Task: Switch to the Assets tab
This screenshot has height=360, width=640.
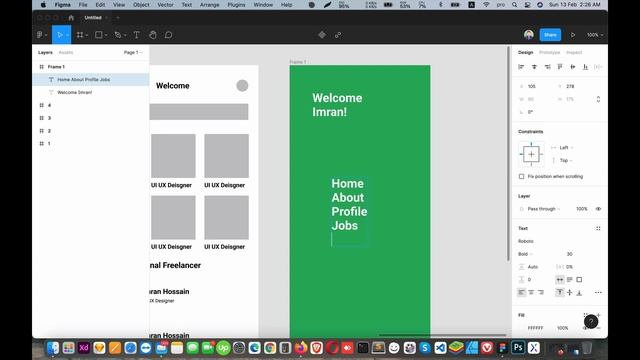Action: [x=66, y=53]
